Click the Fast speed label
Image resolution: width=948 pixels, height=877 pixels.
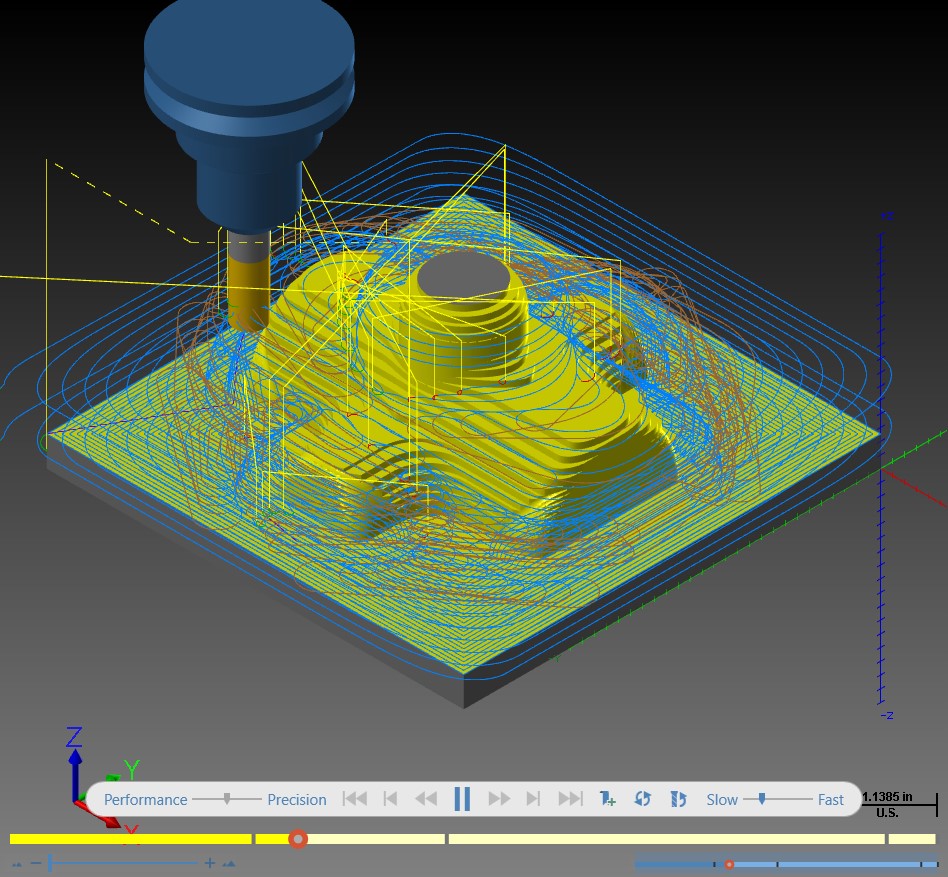click(x=831, y=800)
